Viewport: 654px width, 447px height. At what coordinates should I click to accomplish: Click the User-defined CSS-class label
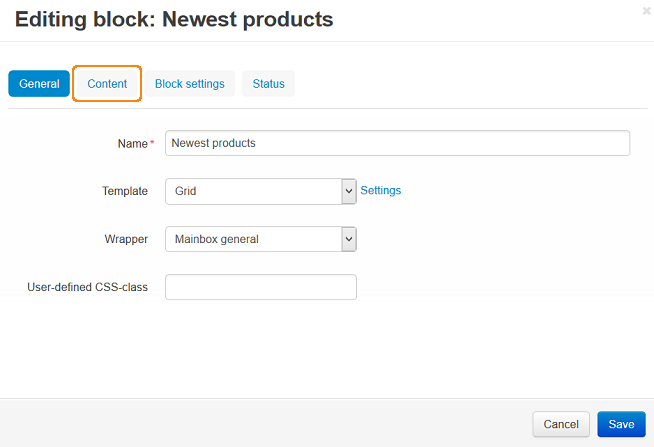pyautogui.click(x=88, y=287)
